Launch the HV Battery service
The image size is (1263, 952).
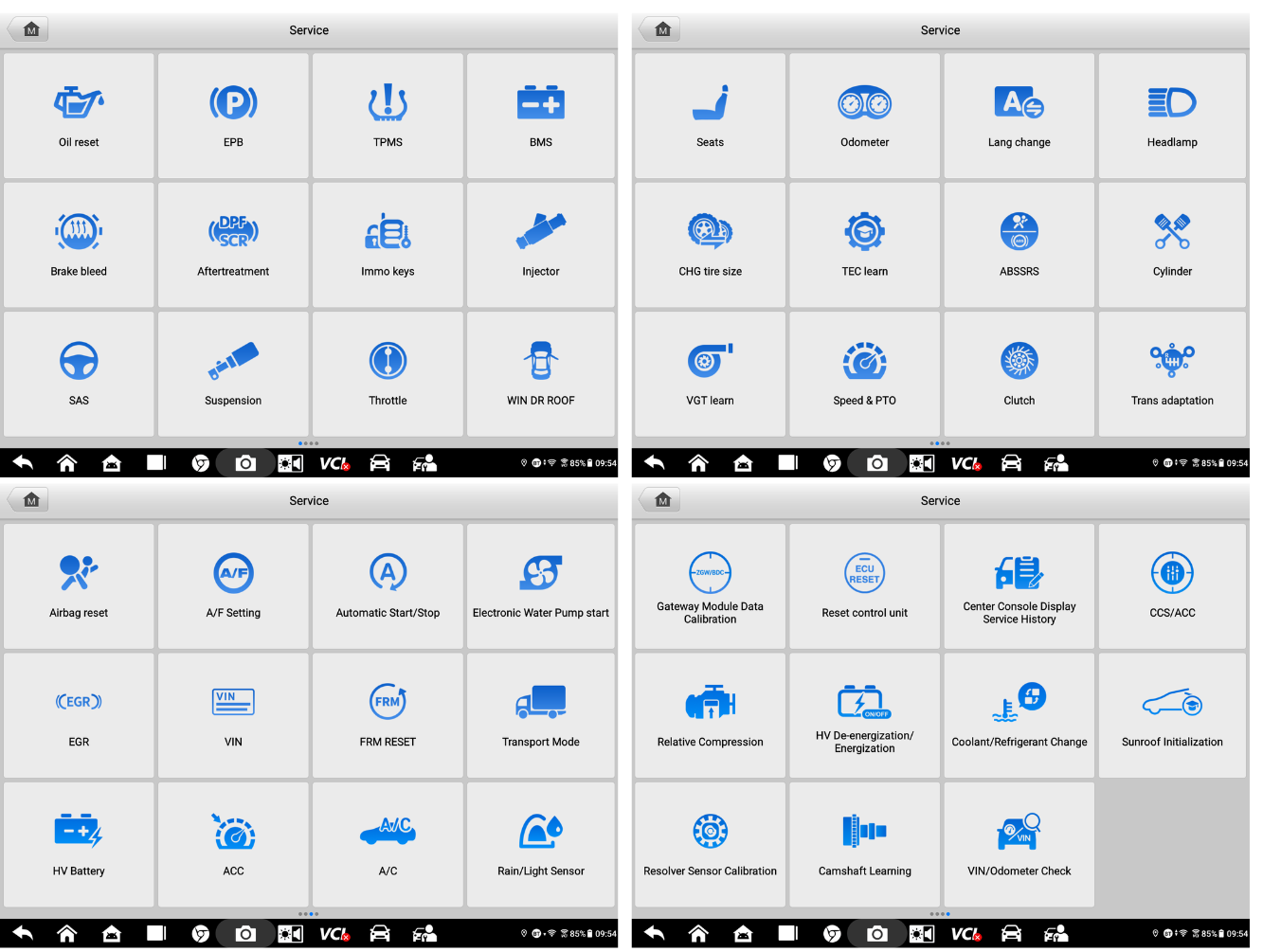79,844
